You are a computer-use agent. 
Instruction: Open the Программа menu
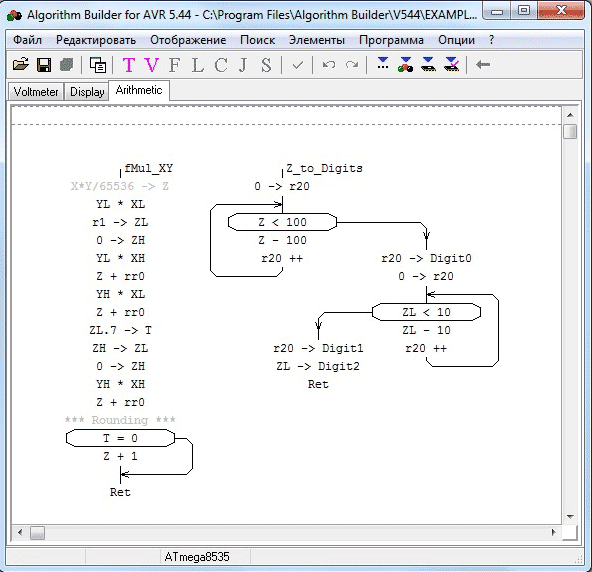click(391, 40)
